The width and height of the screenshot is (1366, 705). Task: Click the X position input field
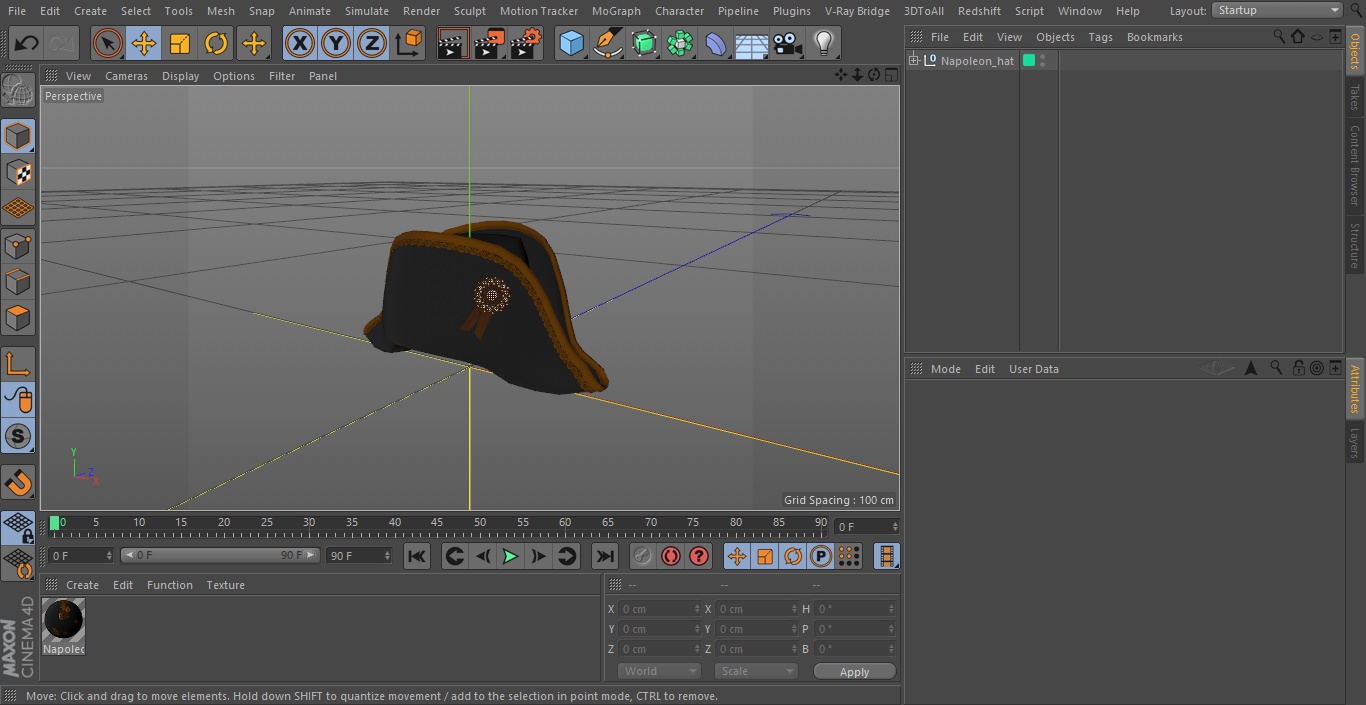(x=660, y=609)
